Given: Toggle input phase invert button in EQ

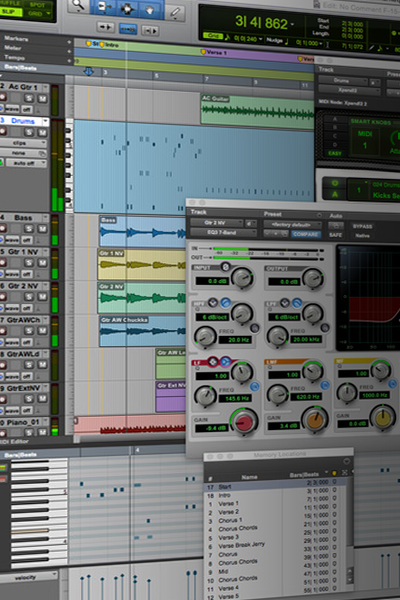Looking at the screenshot, I should 225,267.
